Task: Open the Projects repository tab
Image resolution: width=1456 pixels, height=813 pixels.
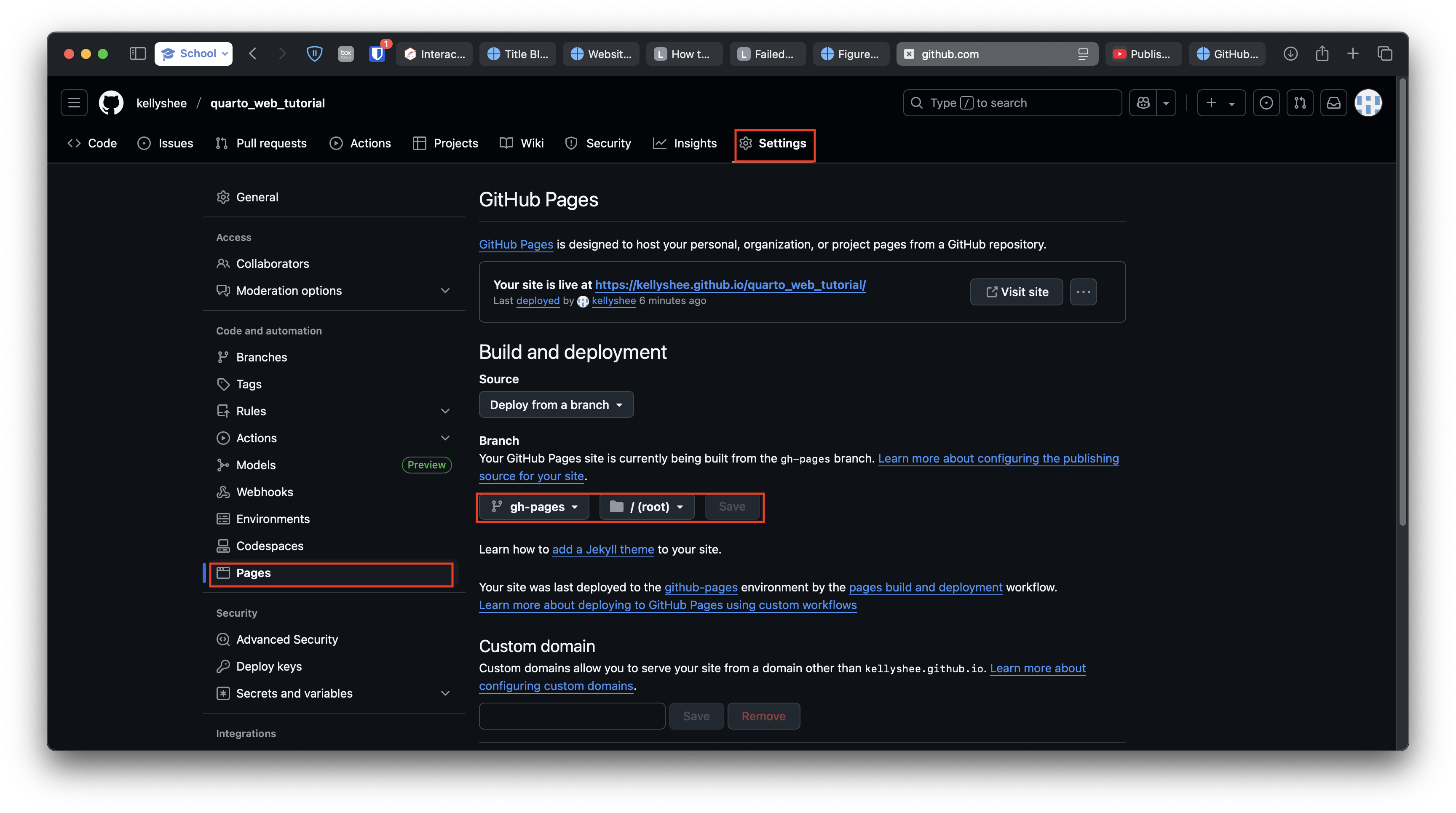Action: pos(445,143)
